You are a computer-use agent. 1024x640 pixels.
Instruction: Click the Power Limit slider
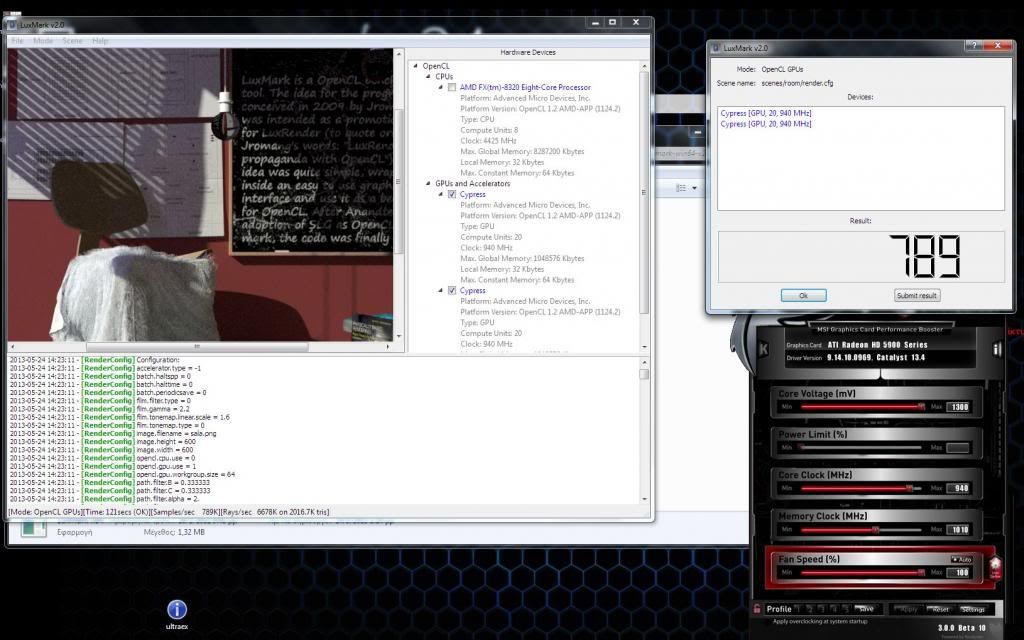[861, 447]
